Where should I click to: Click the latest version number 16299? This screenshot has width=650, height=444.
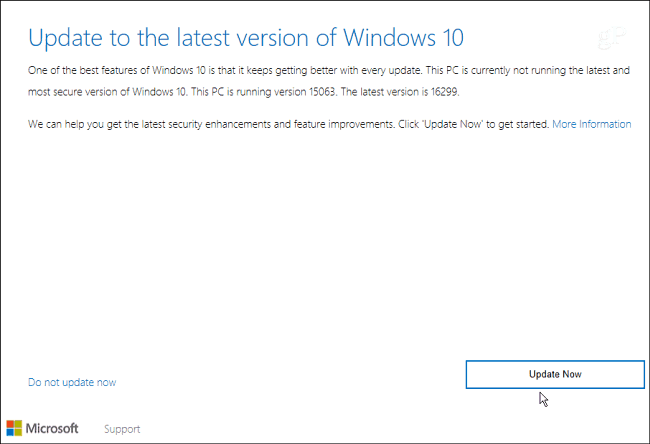click(444, 92)
